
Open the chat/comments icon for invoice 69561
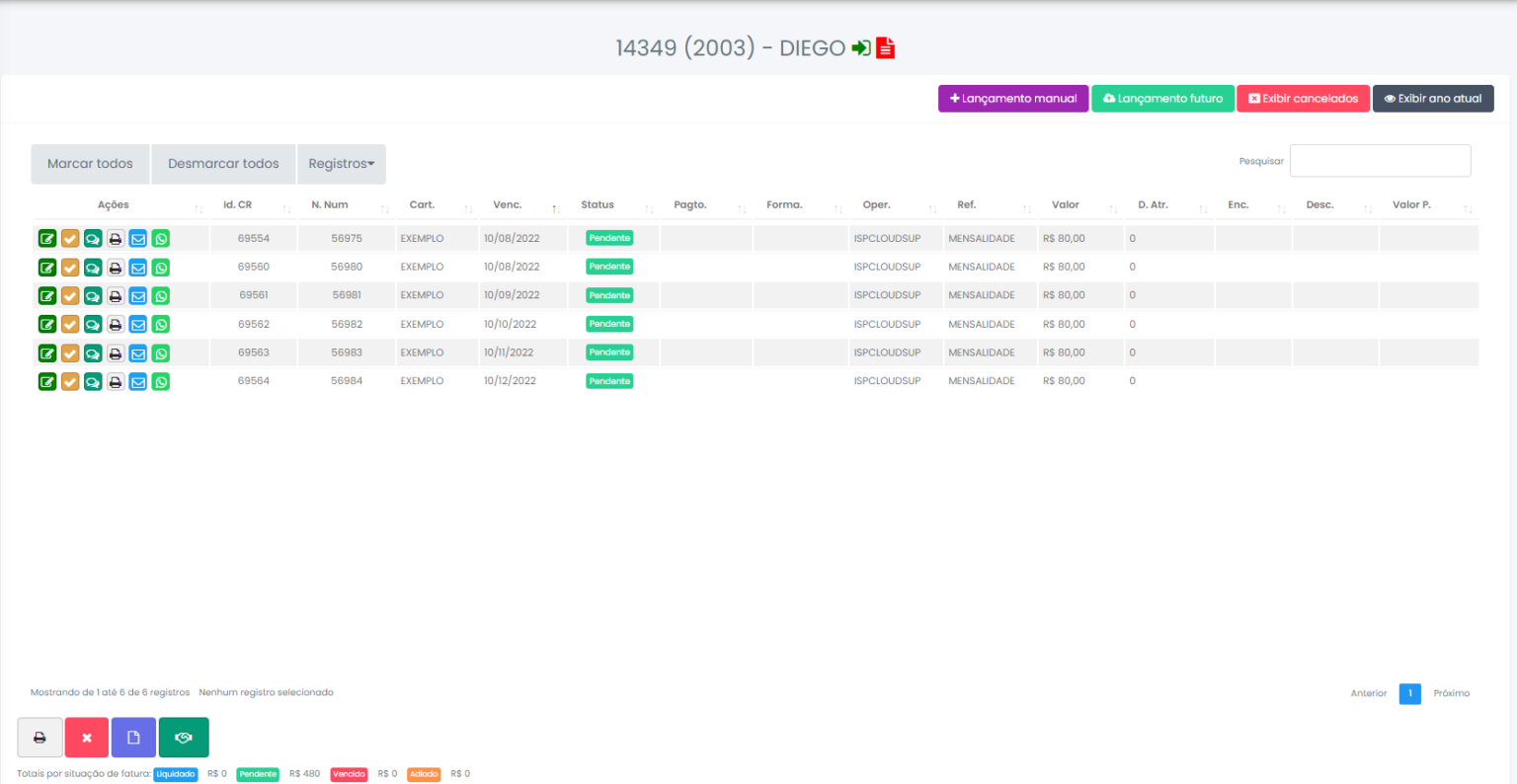coord(92,295)
